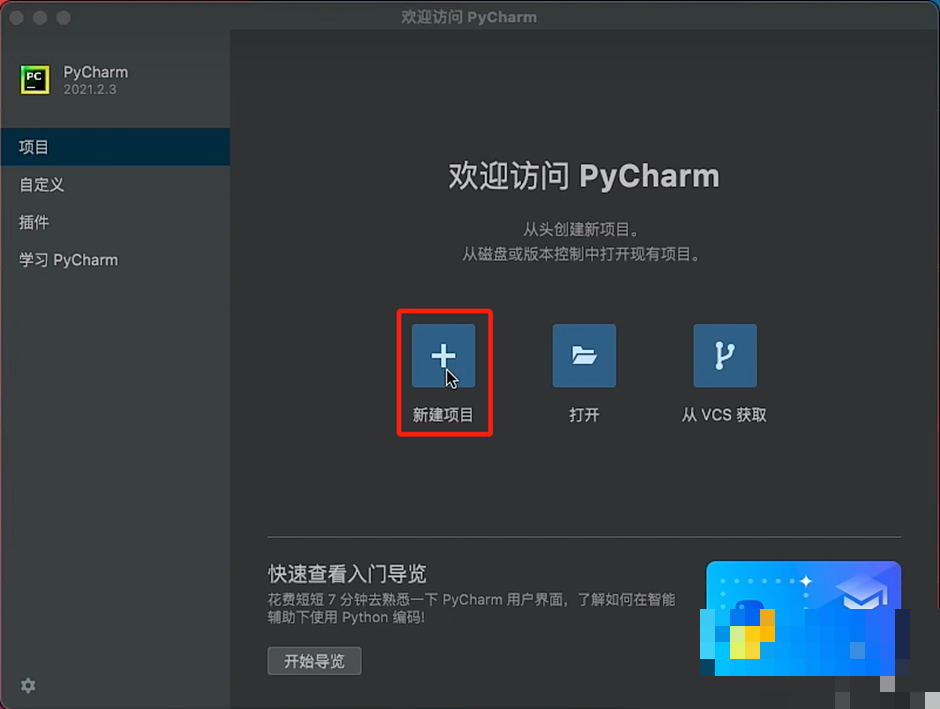The width and height of the screenshot is (940, 709).
Task: Select the 学习 PyCharm sidebar tab
Action: tap(115, 260)
